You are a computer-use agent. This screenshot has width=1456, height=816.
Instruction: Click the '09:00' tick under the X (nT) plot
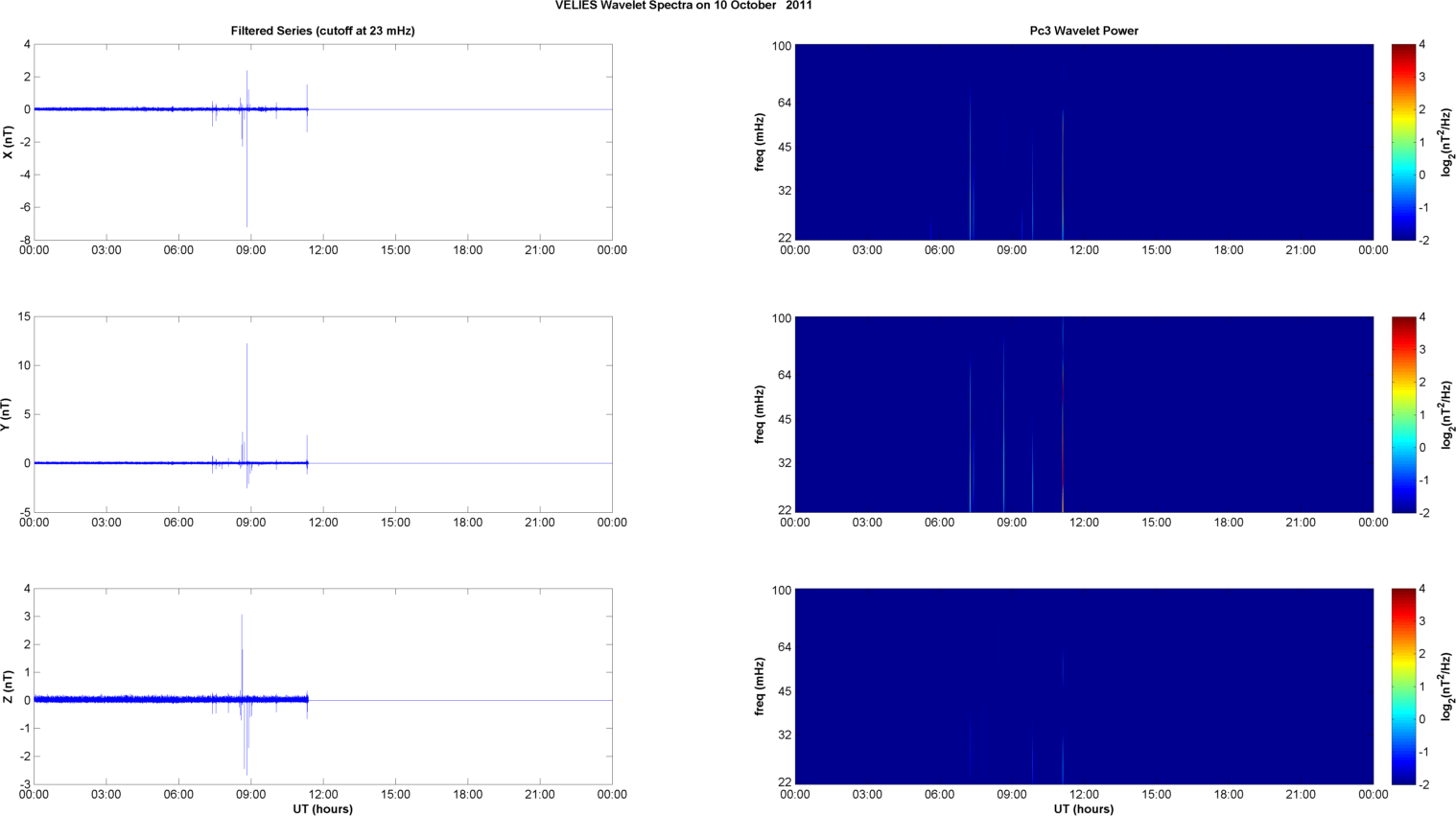(251, 250)
